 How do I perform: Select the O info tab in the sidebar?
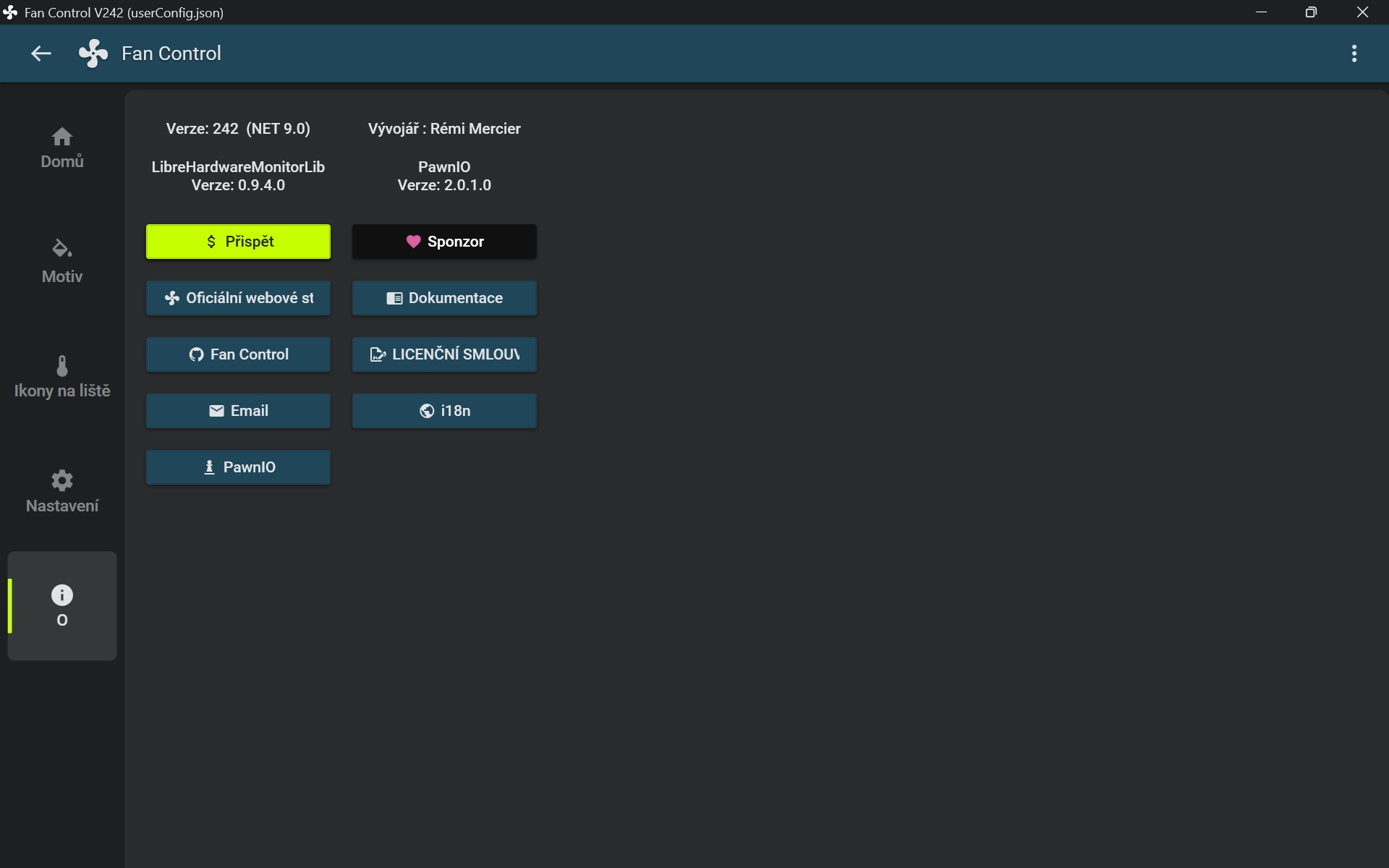62,606
